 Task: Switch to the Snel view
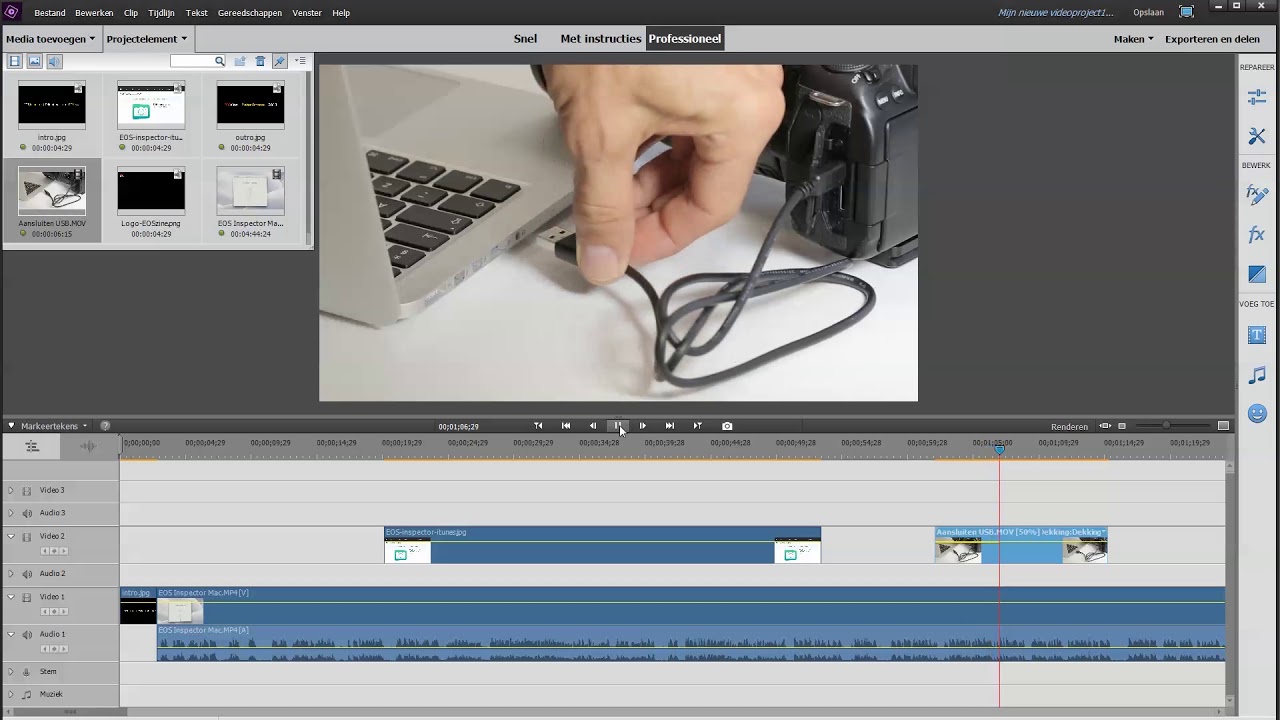[525, 39]
